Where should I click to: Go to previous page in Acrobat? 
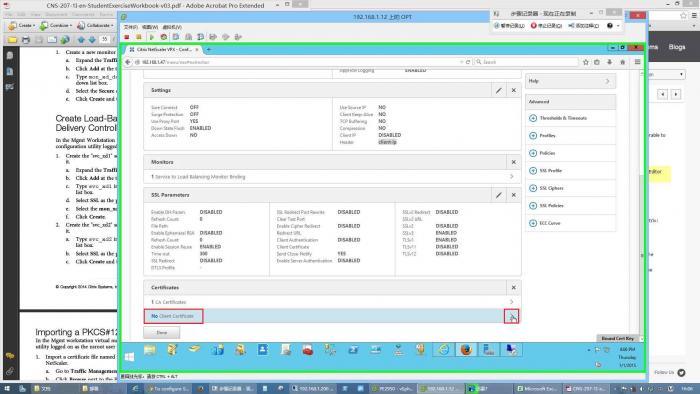(81, 40)
